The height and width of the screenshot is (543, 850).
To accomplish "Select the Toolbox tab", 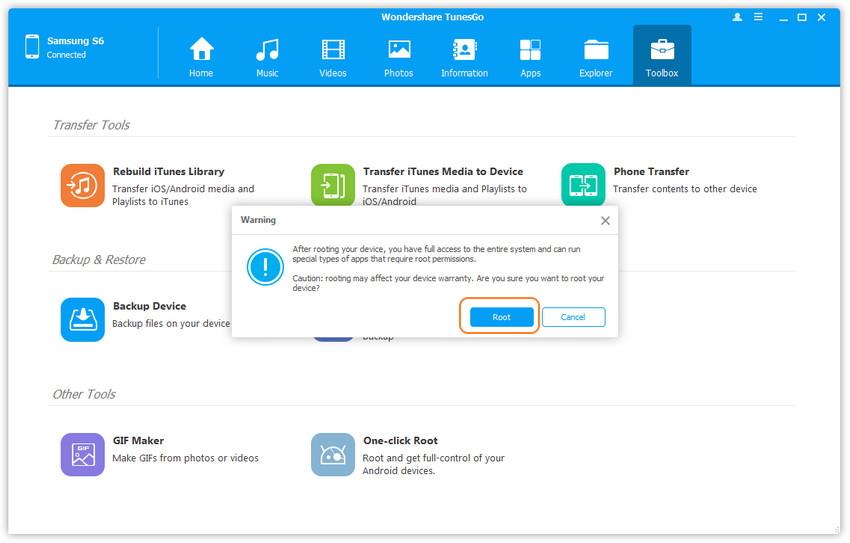I will pyautogui.click(x=662, y=57).
